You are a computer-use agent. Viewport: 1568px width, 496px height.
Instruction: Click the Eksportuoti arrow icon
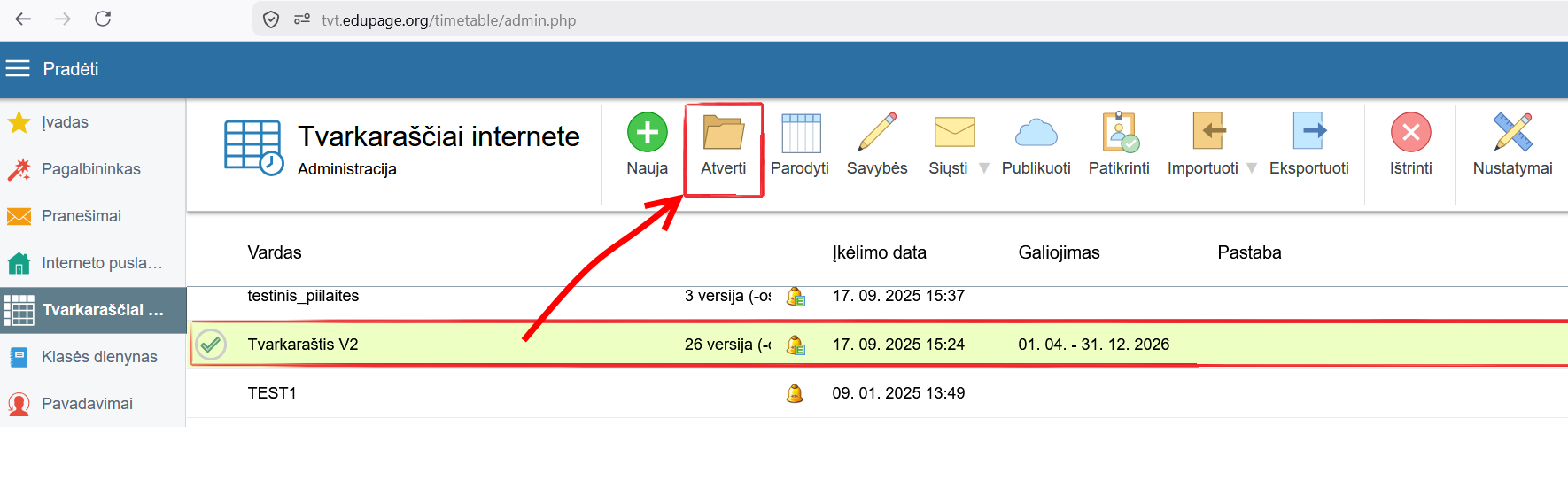[1308, 133]
